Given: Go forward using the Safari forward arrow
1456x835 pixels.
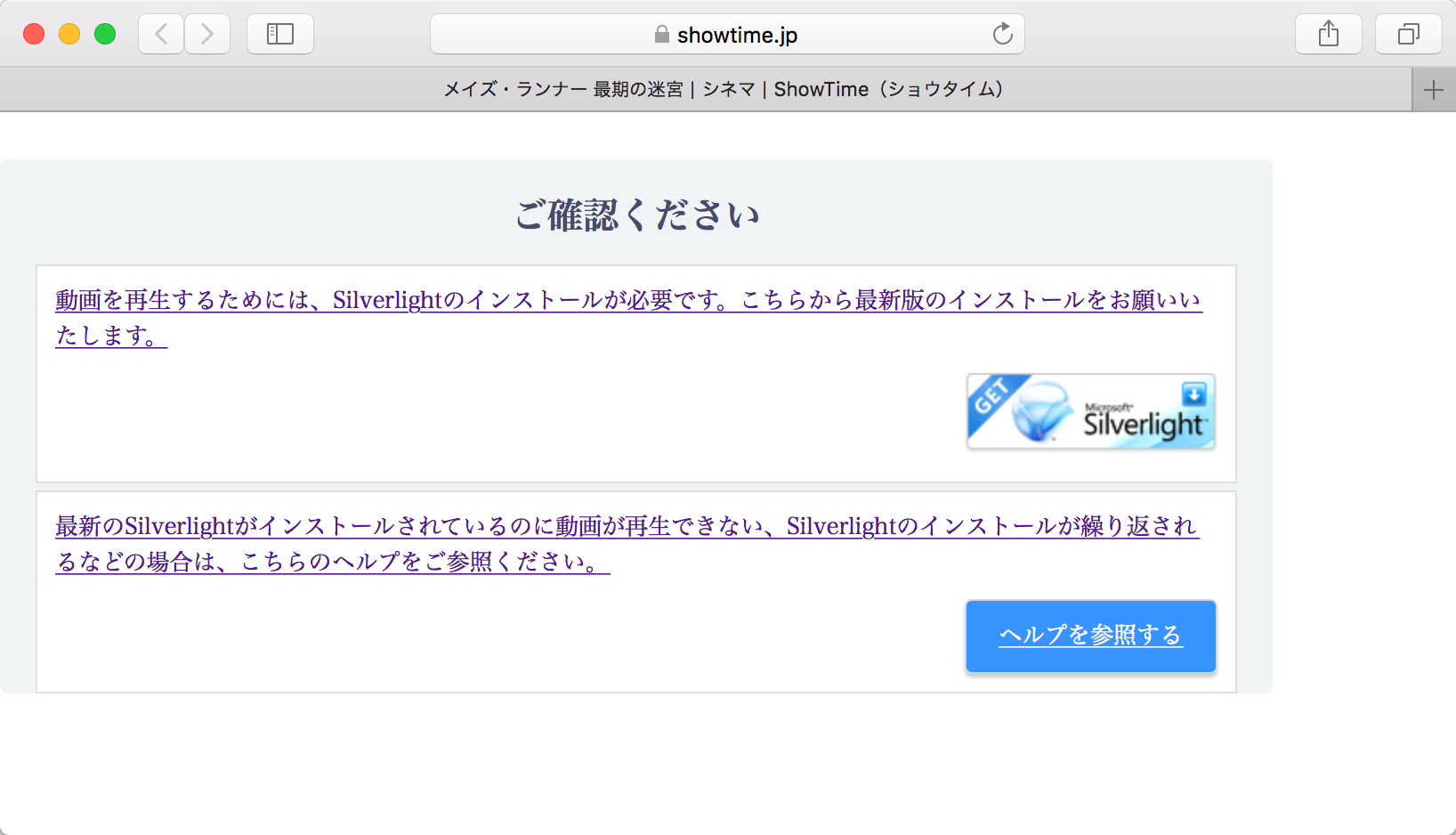Looking at the screenshot, I should coord(207,35).
